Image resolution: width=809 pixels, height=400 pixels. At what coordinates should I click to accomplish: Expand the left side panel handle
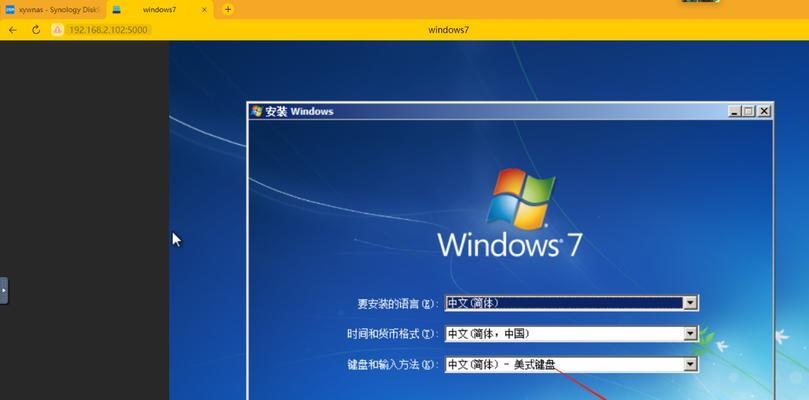pos(4,291)
